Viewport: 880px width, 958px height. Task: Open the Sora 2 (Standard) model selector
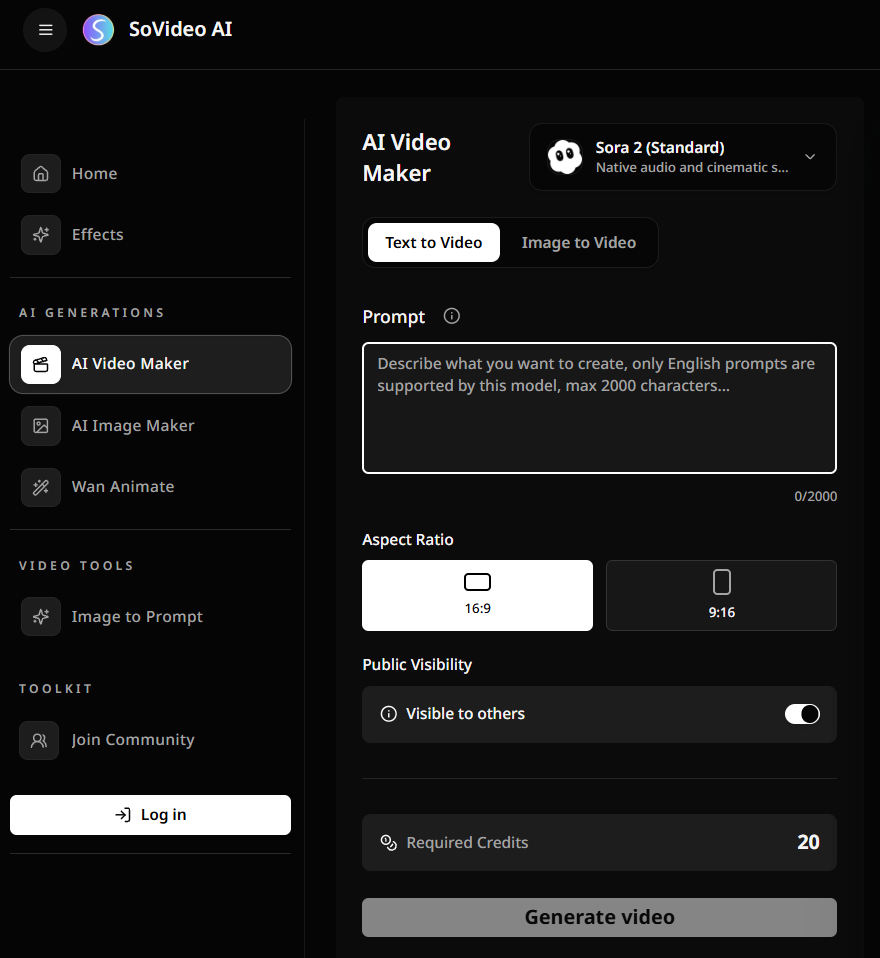pos(683,157)
